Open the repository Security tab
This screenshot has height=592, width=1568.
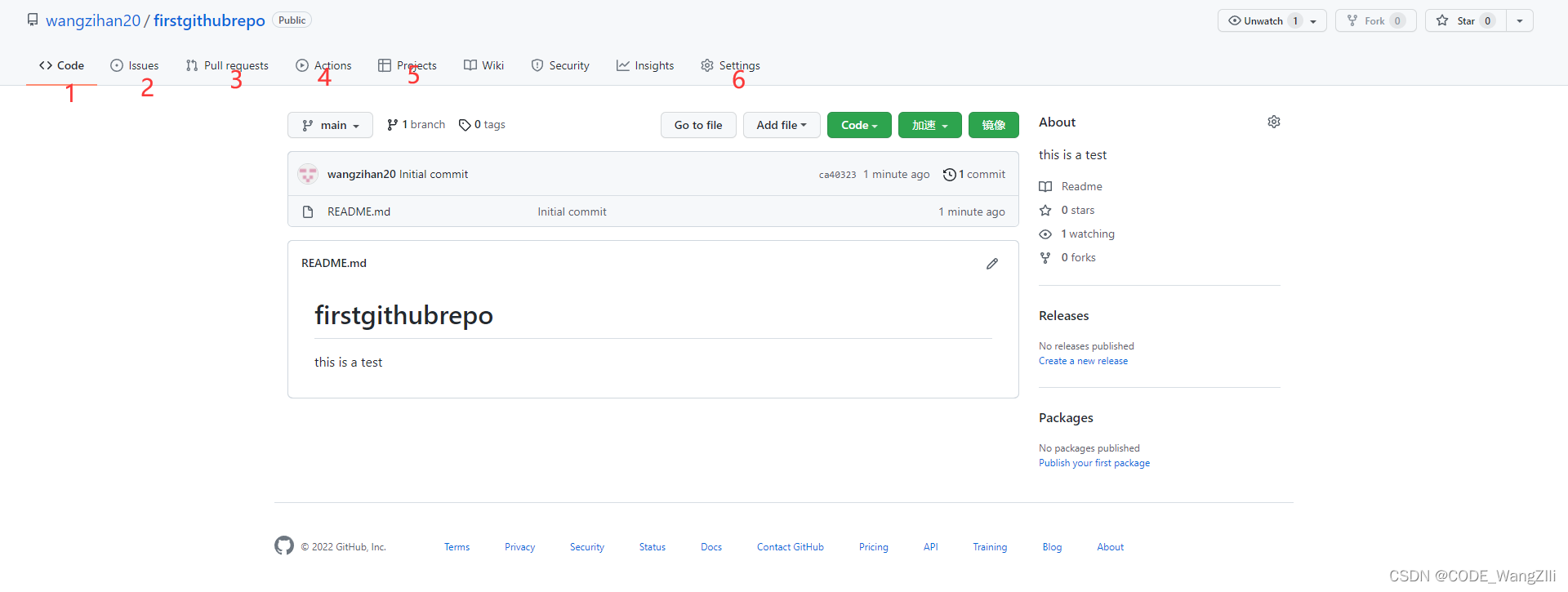click(x=560, y=65)
